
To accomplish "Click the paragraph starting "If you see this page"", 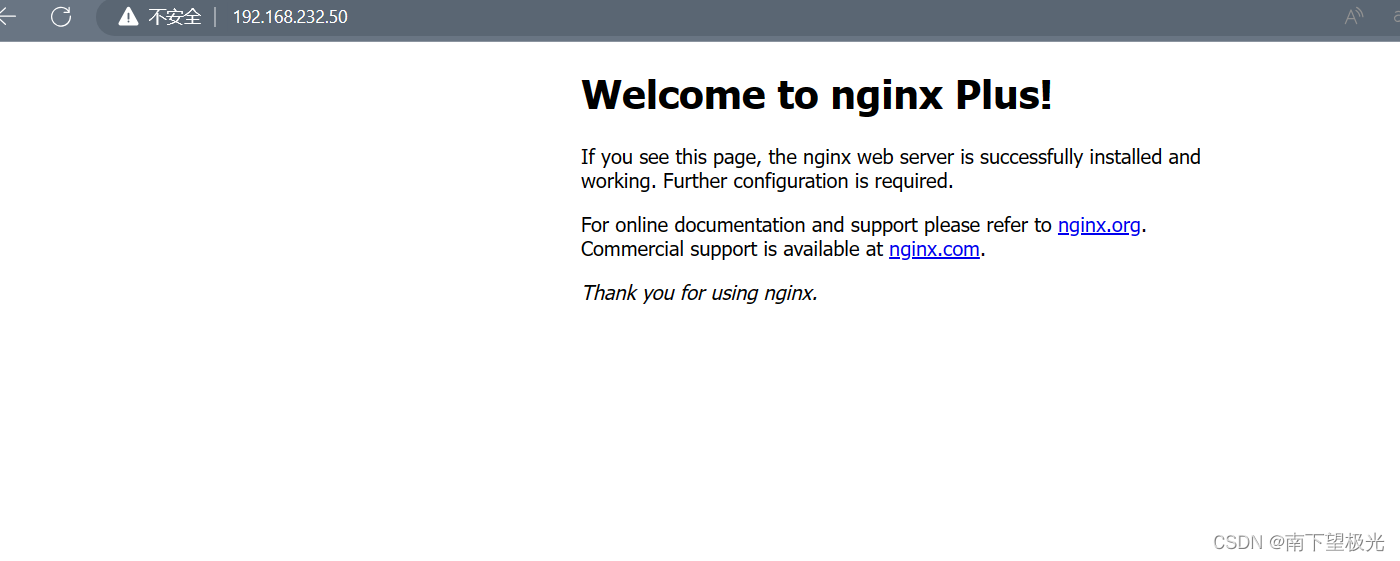I will click(891, 169).
